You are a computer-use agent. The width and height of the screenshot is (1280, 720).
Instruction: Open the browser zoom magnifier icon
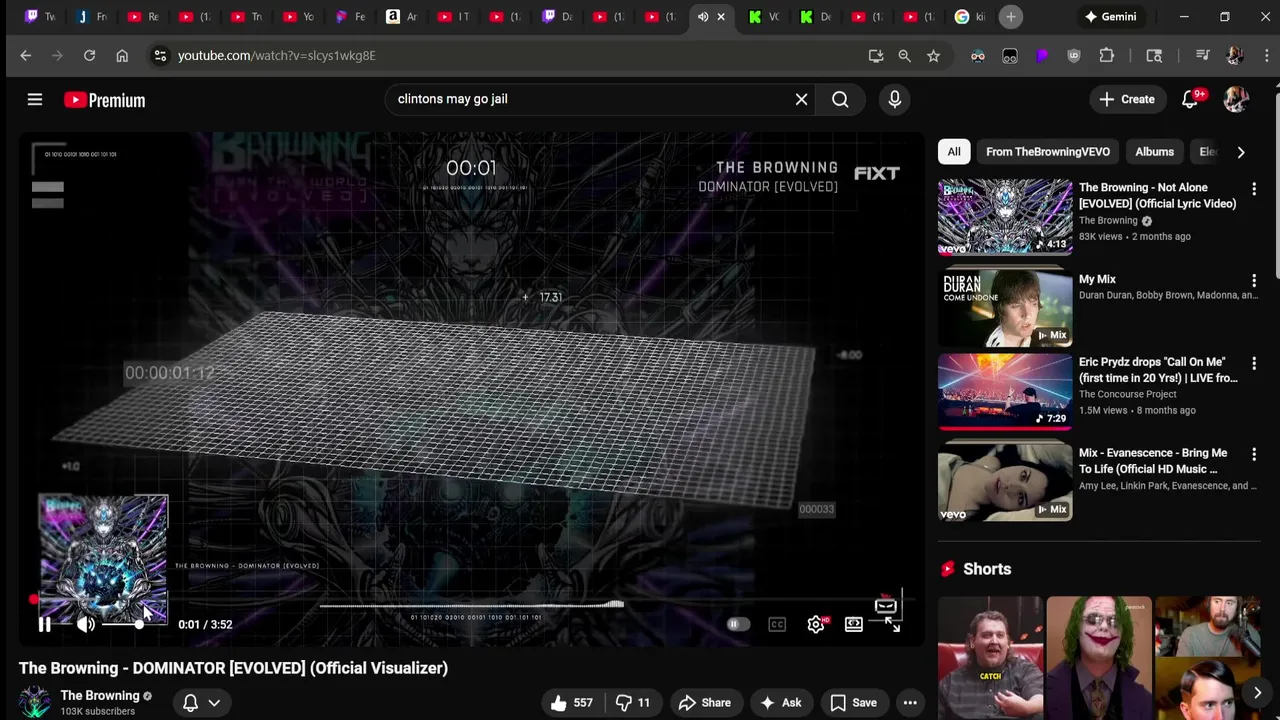pos(904,56)
